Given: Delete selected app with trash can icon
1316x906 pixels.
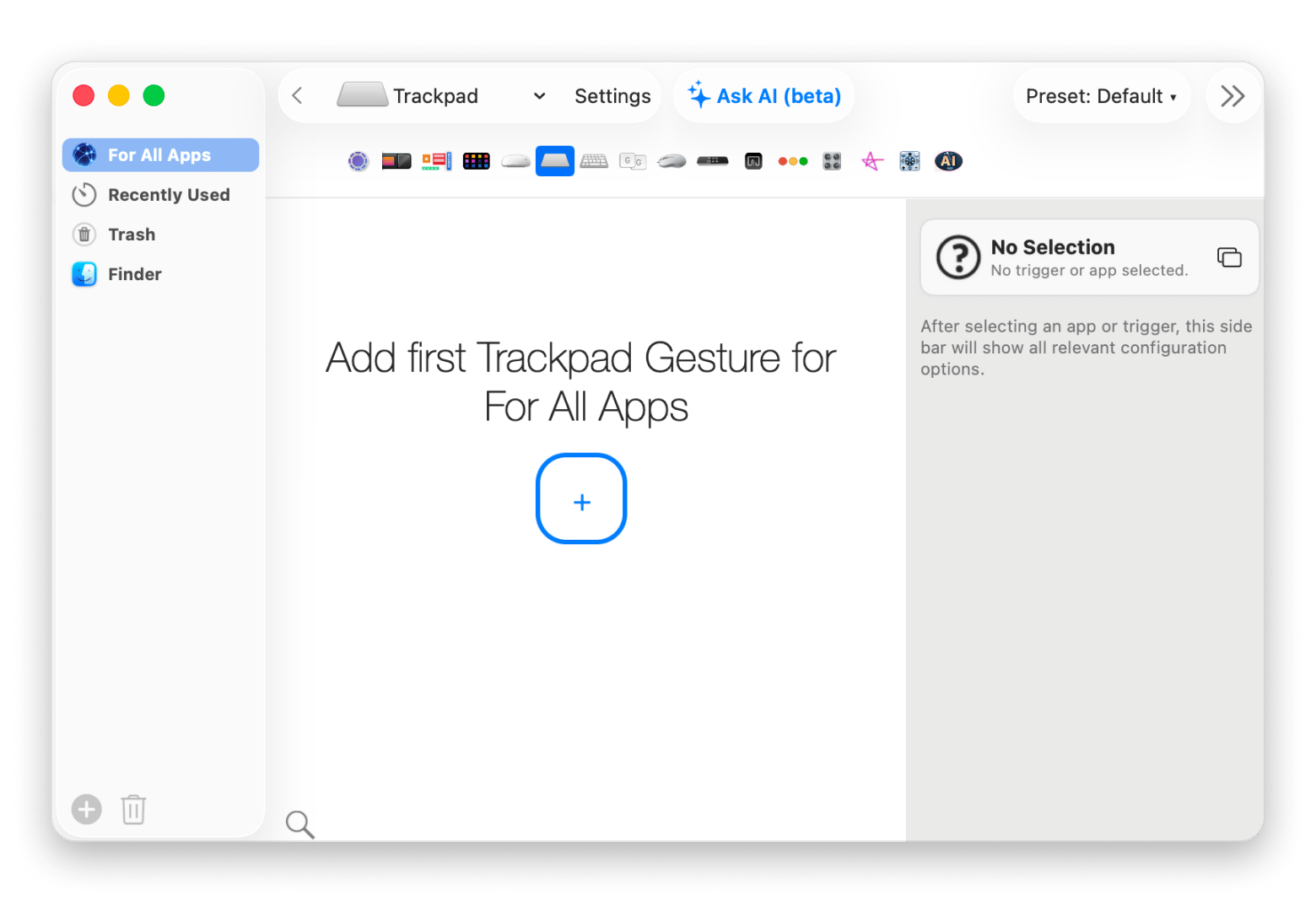Looking at the screenshot, I should pos(133,810).
